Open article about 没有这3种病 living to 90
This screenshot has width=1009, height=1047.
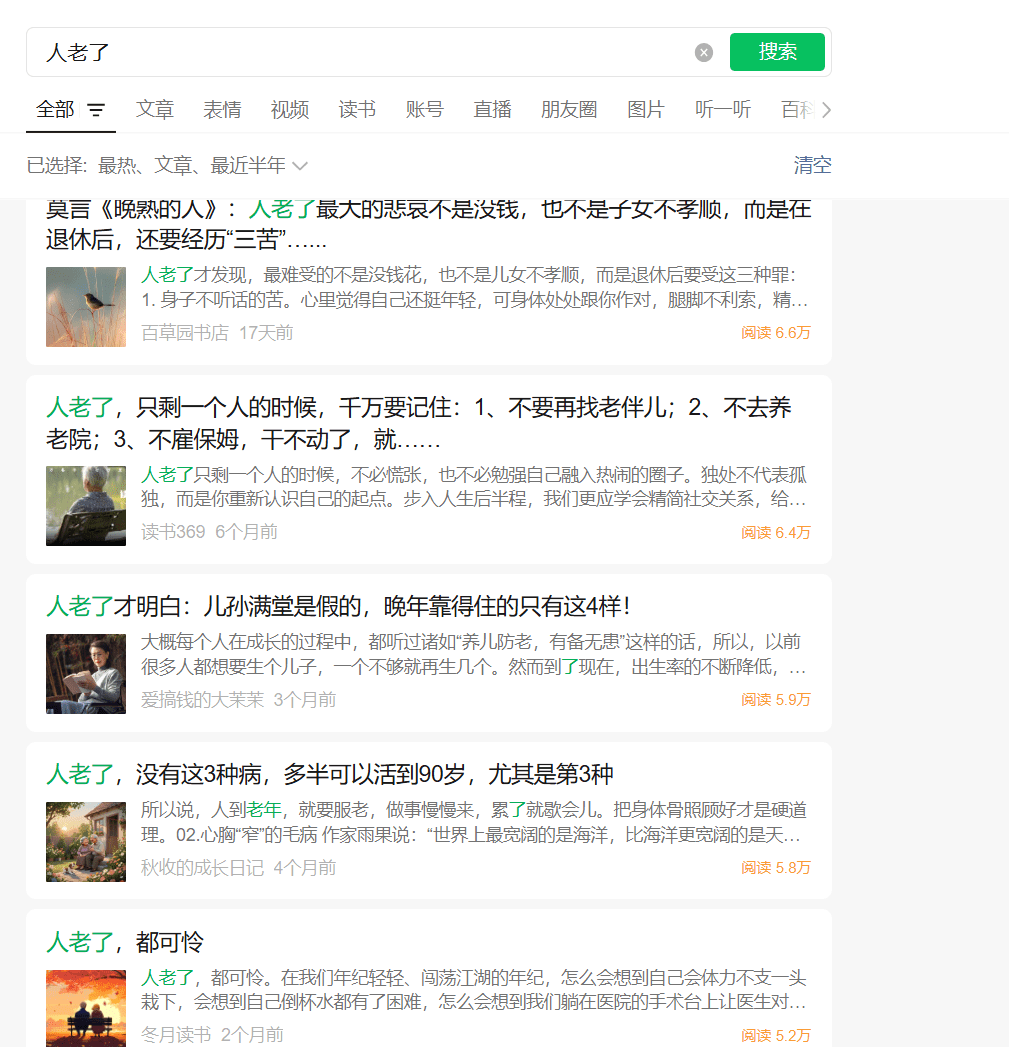tap(330, 774)
